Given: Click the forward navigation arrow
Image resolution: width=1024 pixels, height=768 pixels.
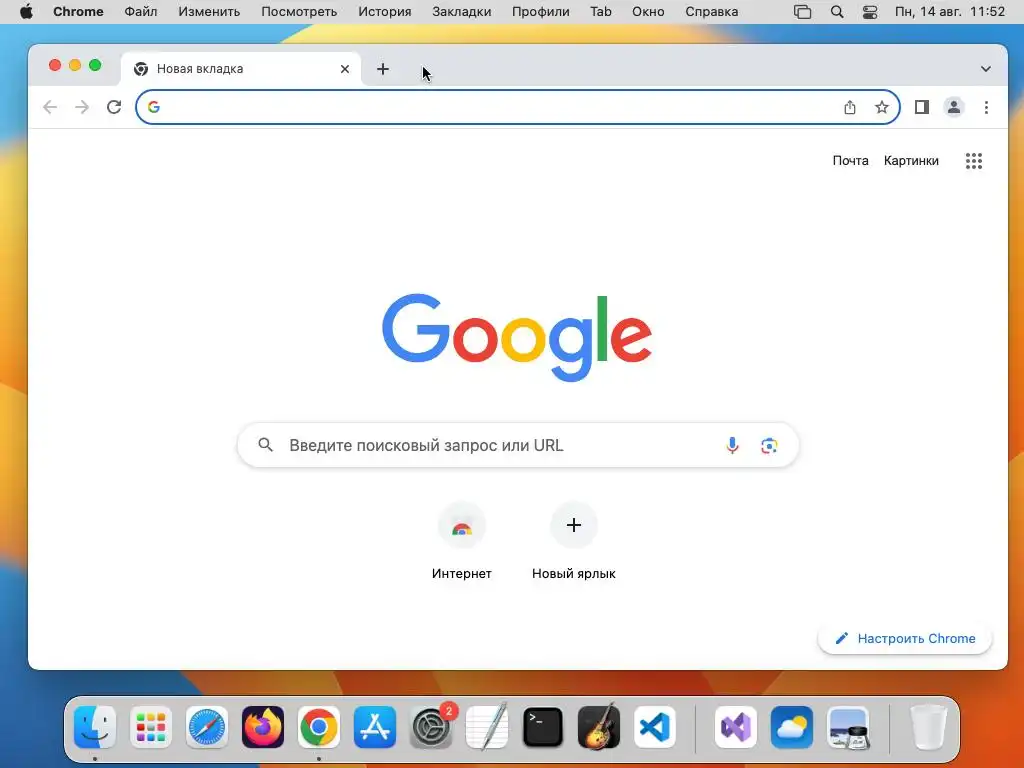Looking at the screenshot, I should (x=82, y=107).
